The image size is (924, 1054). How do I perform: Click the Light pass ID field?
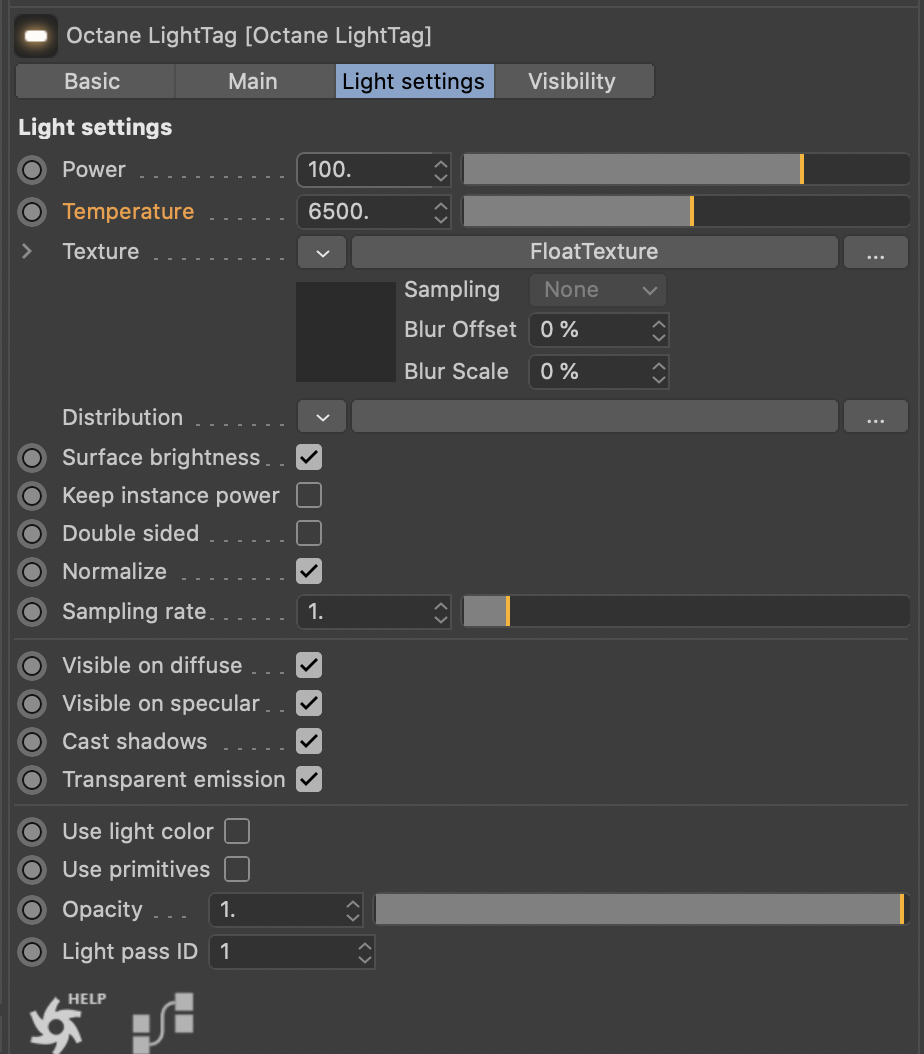pyautogui.click(x=282, y=952)
